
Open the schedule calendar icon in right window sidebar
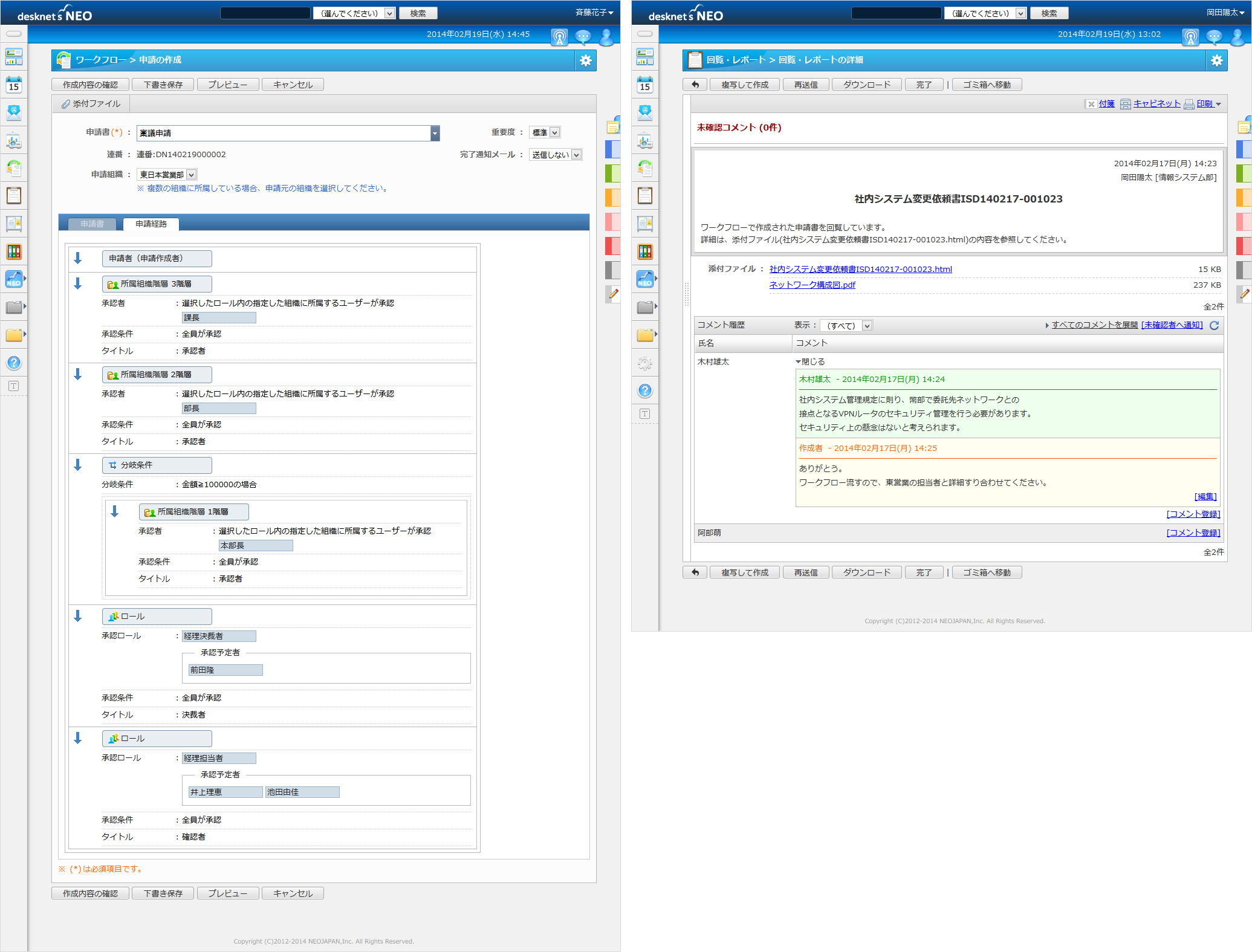(x=645, y=85)
